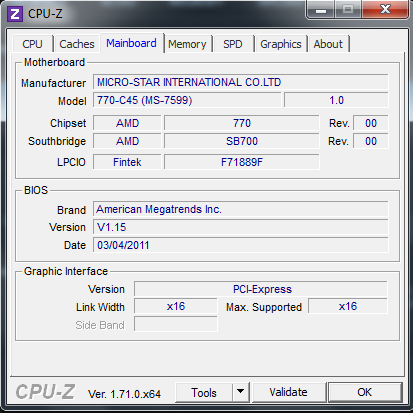The height and width of the screenshot is (414, 413).
Task: Click the maximize button in title bar
Action: (348, 9)
